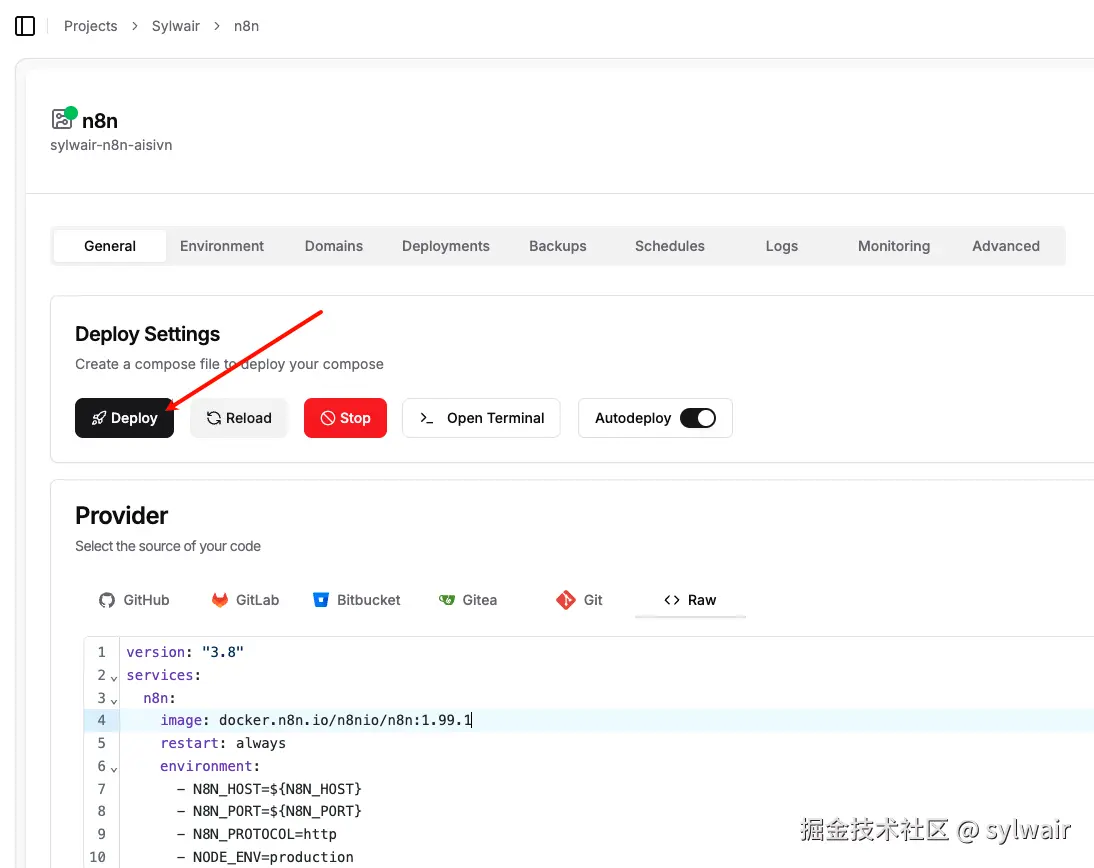The width and height of the screenshot is (1094, 868).
Task: Open the Backups tab
Action: point(557,246)
